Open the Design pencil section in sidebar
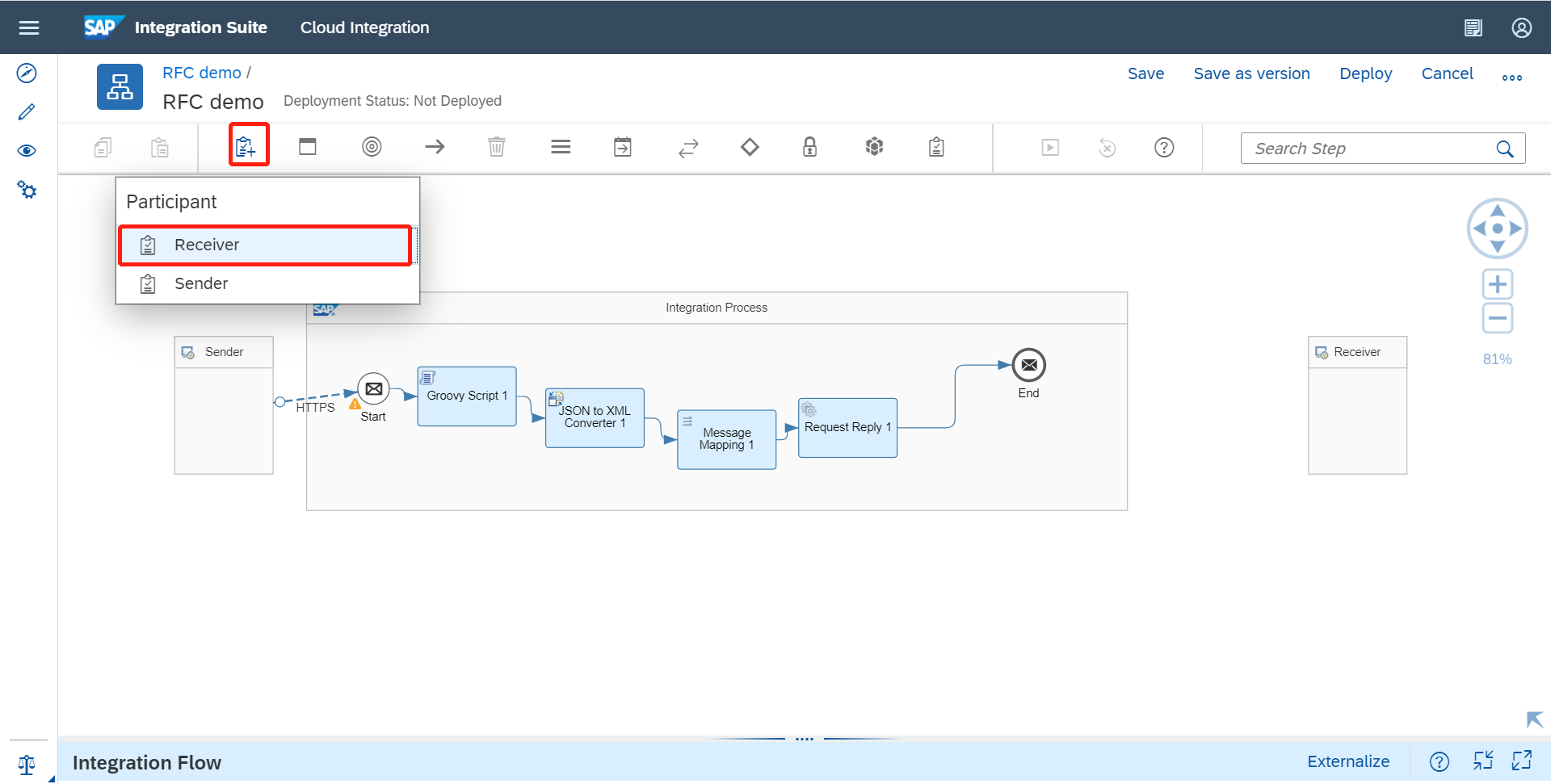 click(x=27, y=111)
